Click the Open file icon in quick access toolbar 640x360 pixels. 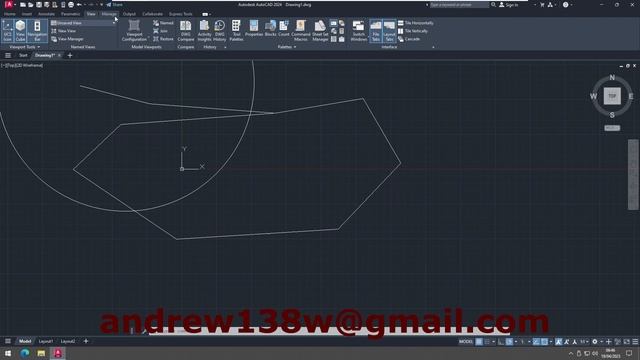coord(31,5)
